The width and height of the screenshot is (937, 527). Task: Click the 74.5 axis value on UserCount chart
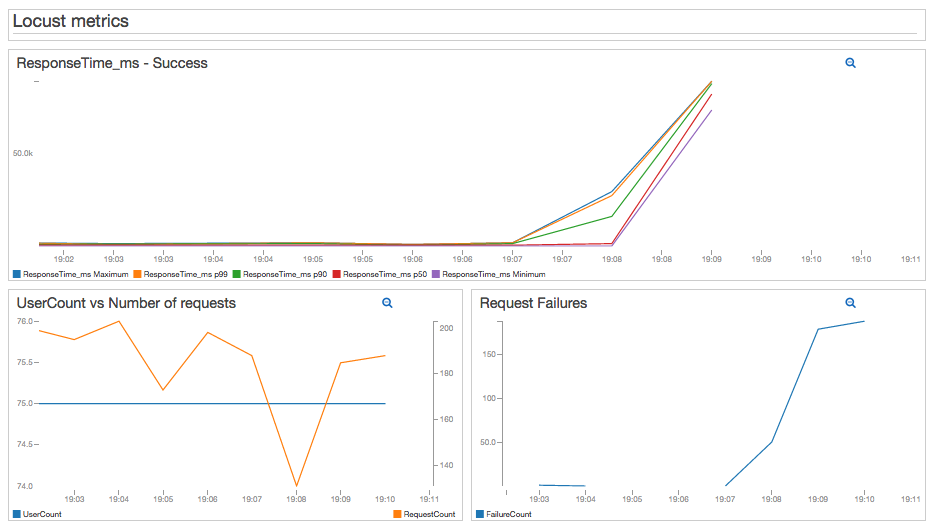[25, 444]
